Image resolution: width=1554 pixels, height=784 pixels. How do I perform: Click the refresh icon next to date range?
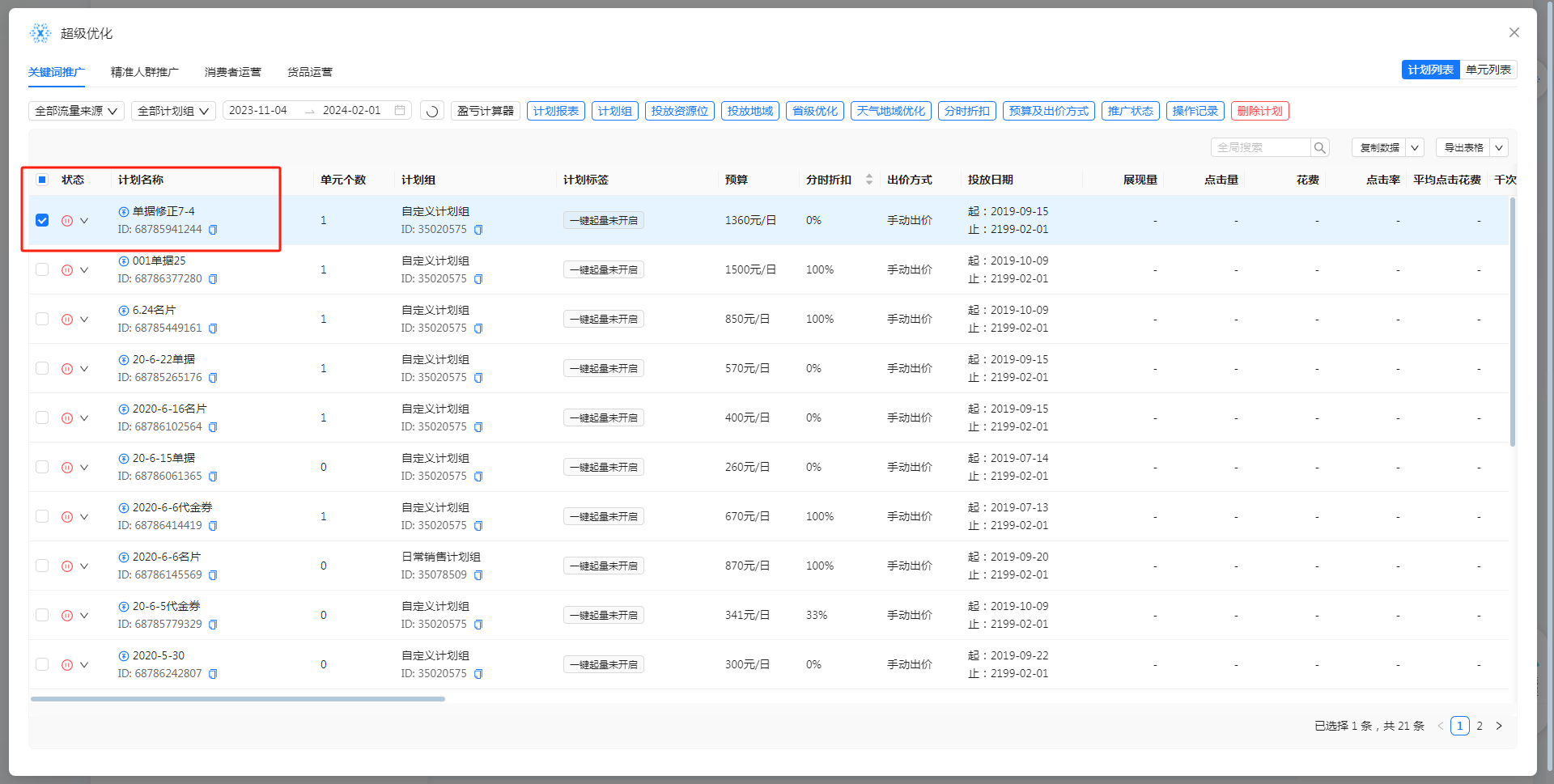[432, 111]
